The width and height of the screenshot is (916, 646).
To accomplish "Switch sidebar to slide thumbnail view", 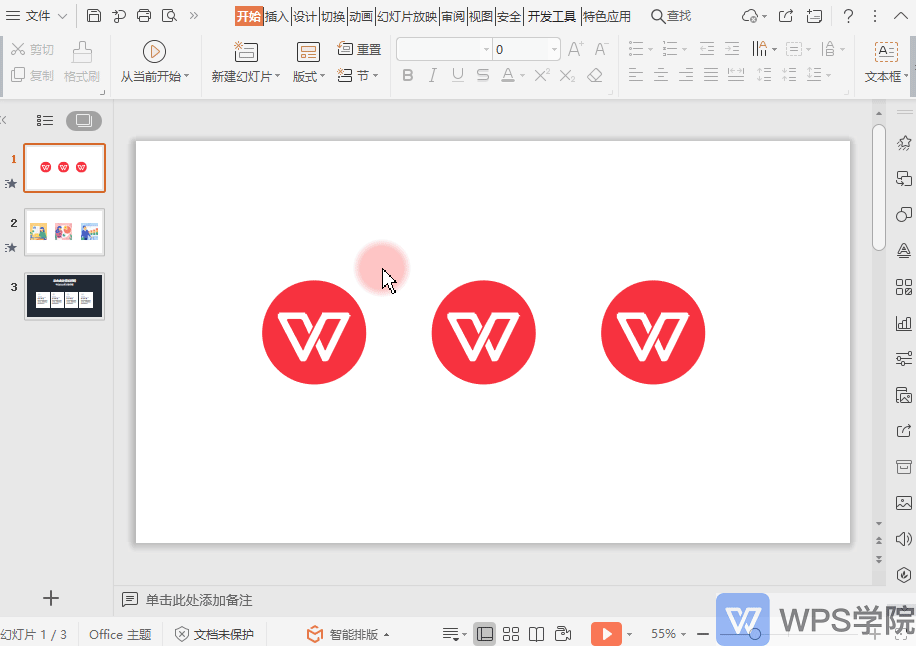I will 84,120.
